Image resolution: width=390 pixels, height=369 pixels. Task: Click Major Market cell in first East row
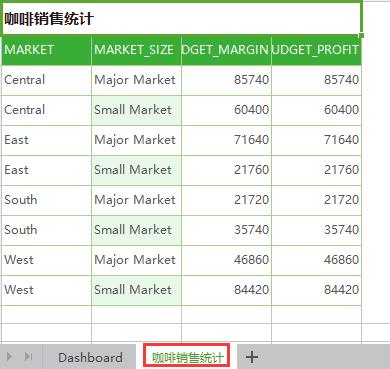137,140
